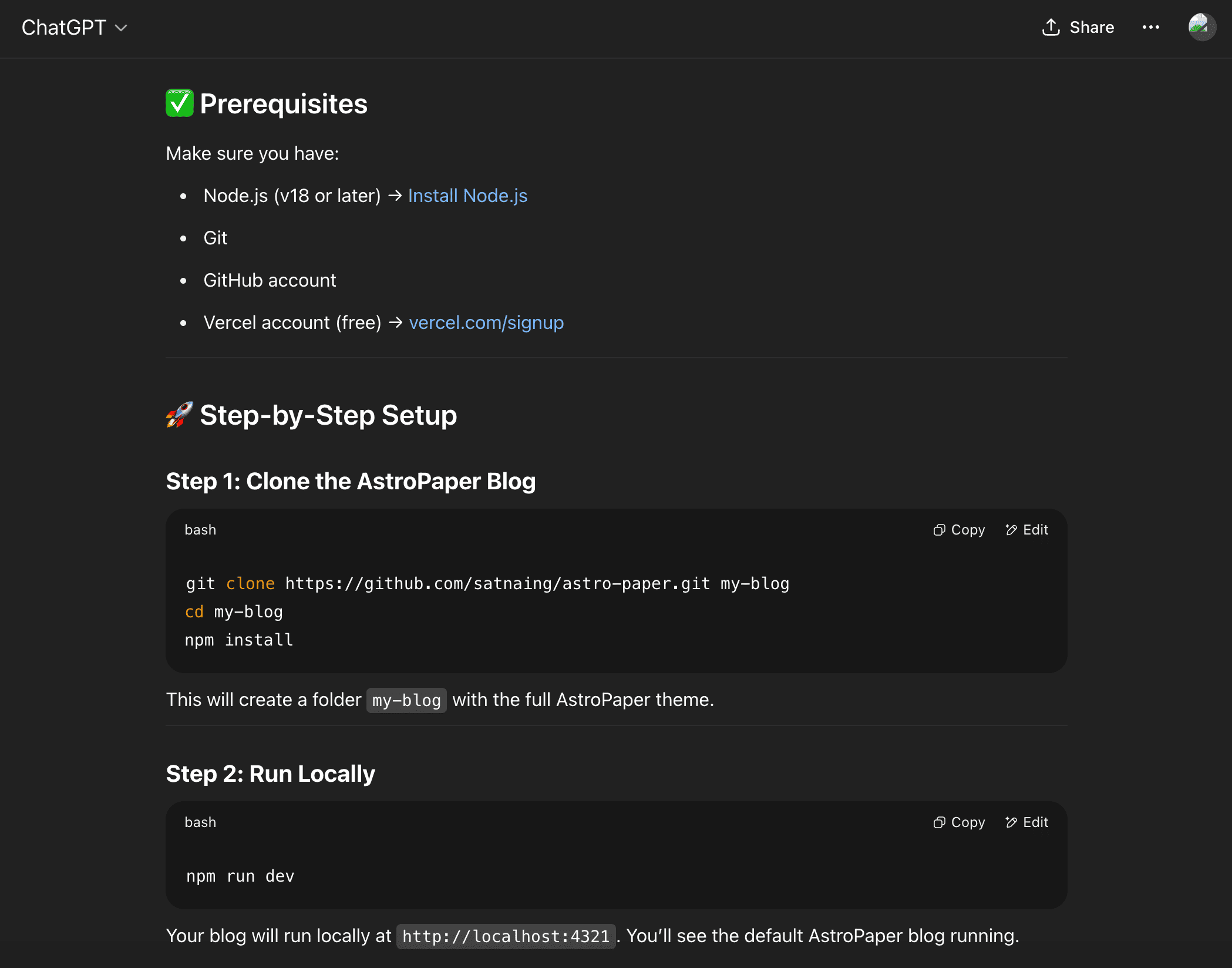Click the Share upload icon
1232x968 pixels.
point(1051,27)
